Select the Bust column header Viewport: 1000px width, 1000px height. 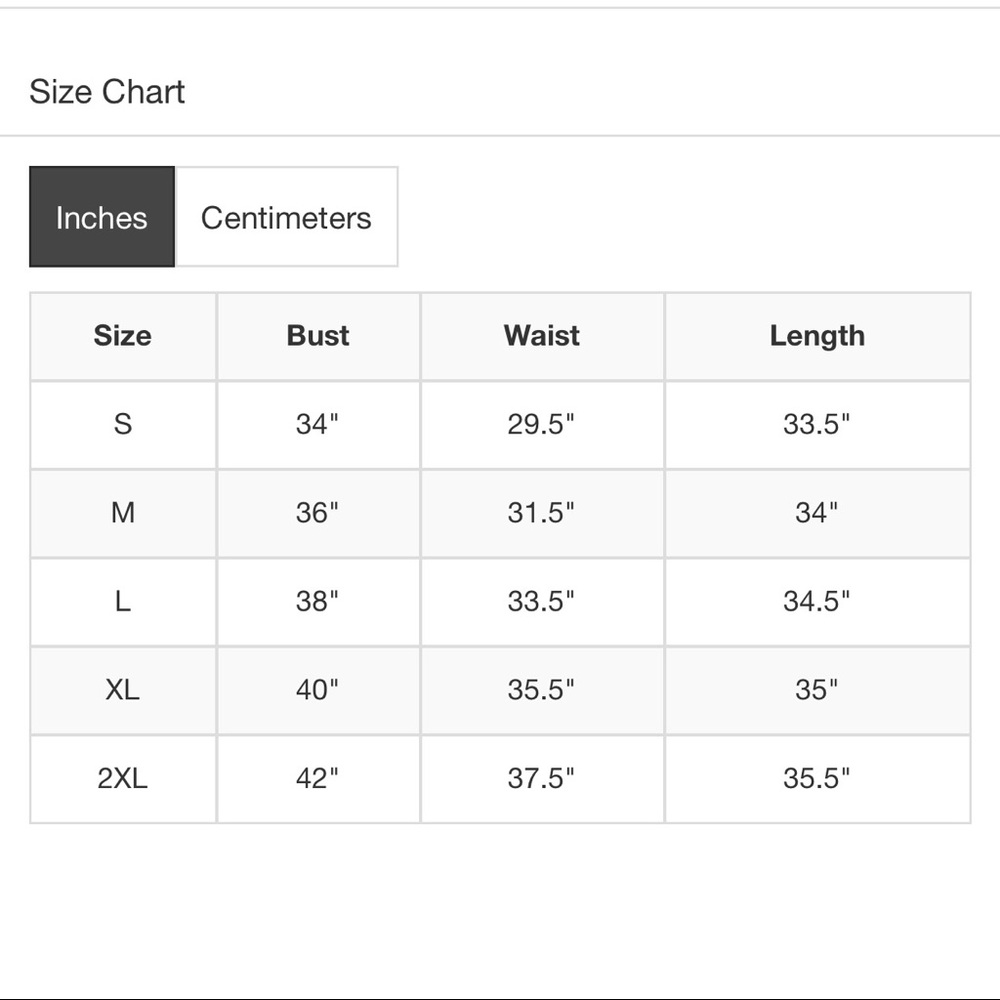318,336
